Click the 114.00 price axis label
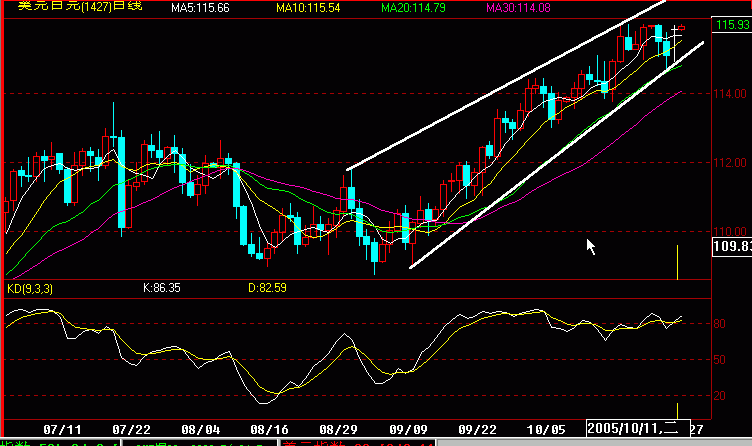The height and width of the screenshot is (446, 752). [730, 94]
